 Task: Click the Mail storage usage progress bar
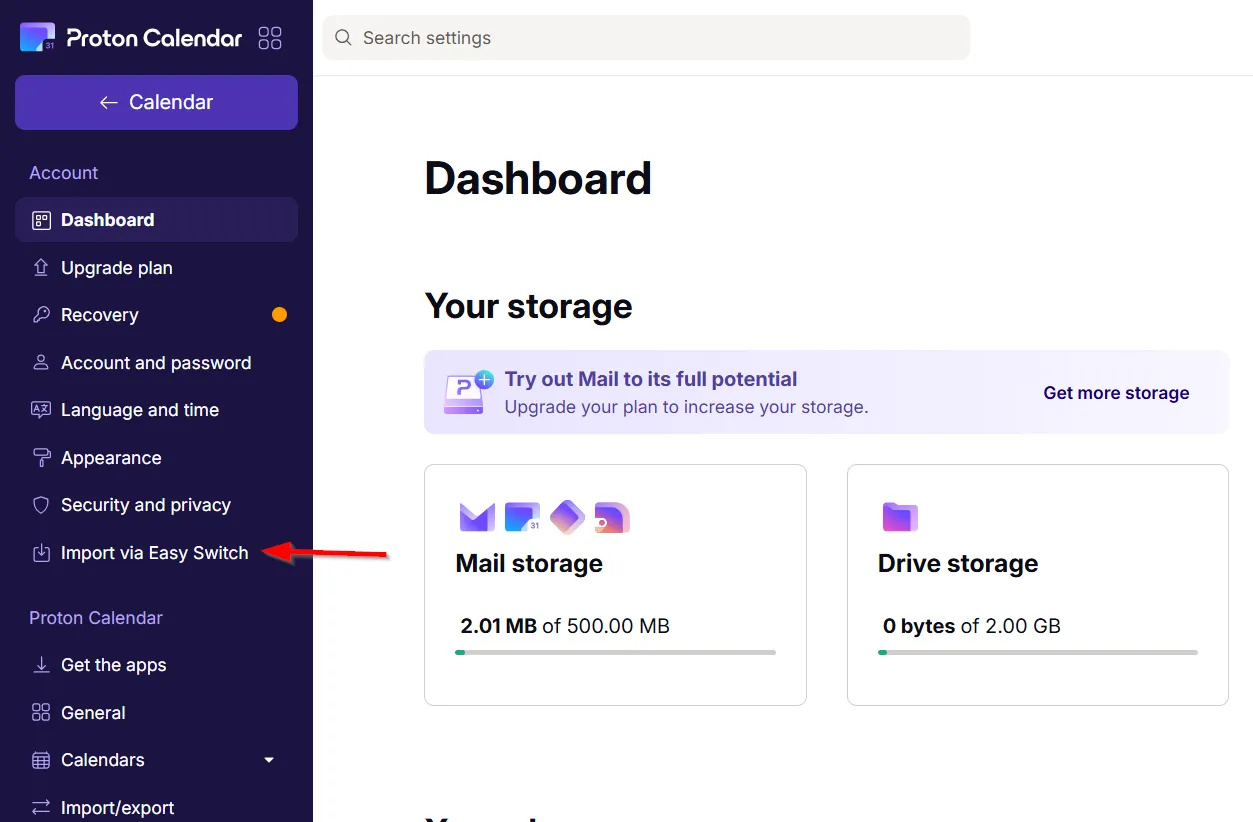coord(615,652)
